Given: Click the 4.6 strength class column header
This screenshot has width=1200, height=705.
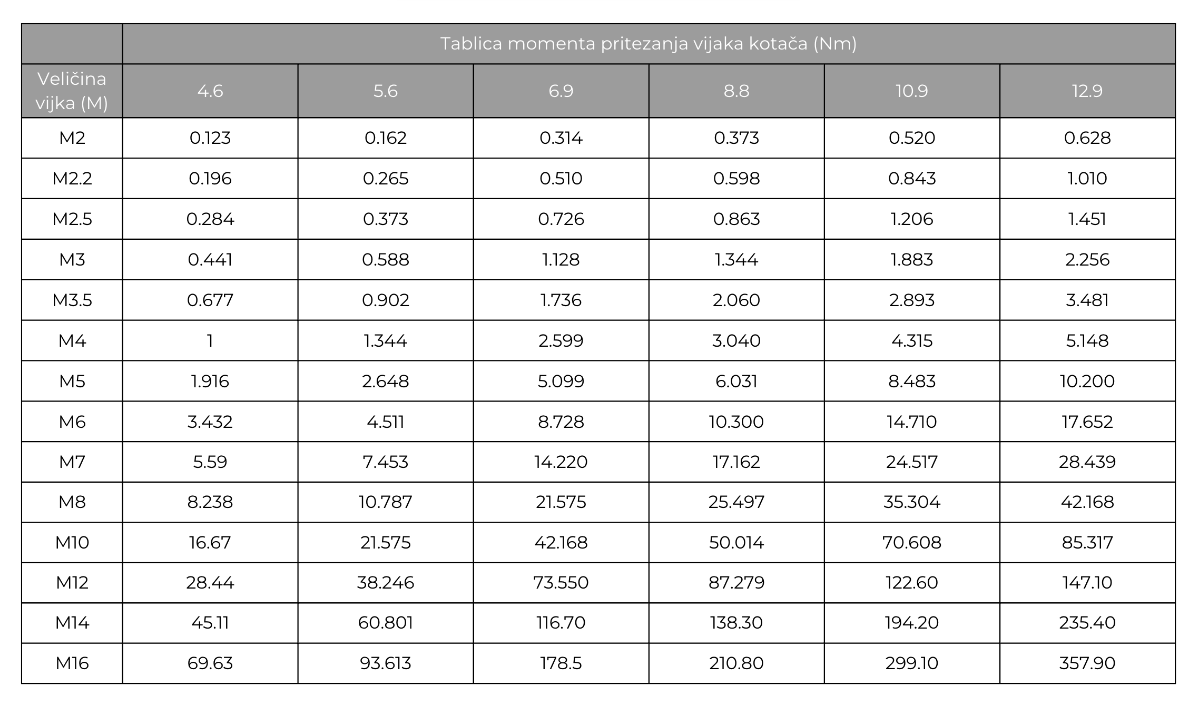Looking at the screenshot, I should [210, 91].
